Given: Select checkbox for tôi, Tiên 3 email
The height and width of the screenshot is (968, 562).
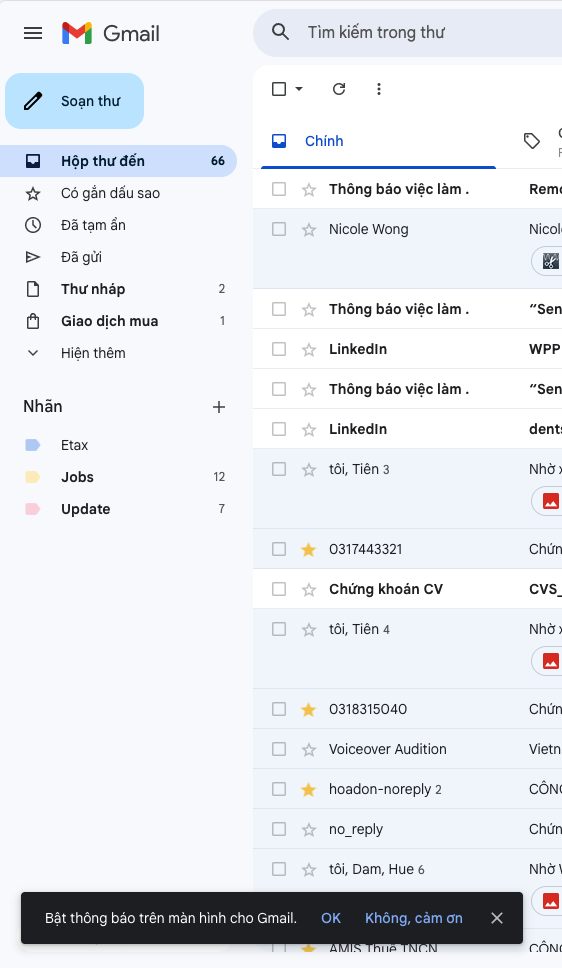Looking at the screenshot, I should (279, 469).
